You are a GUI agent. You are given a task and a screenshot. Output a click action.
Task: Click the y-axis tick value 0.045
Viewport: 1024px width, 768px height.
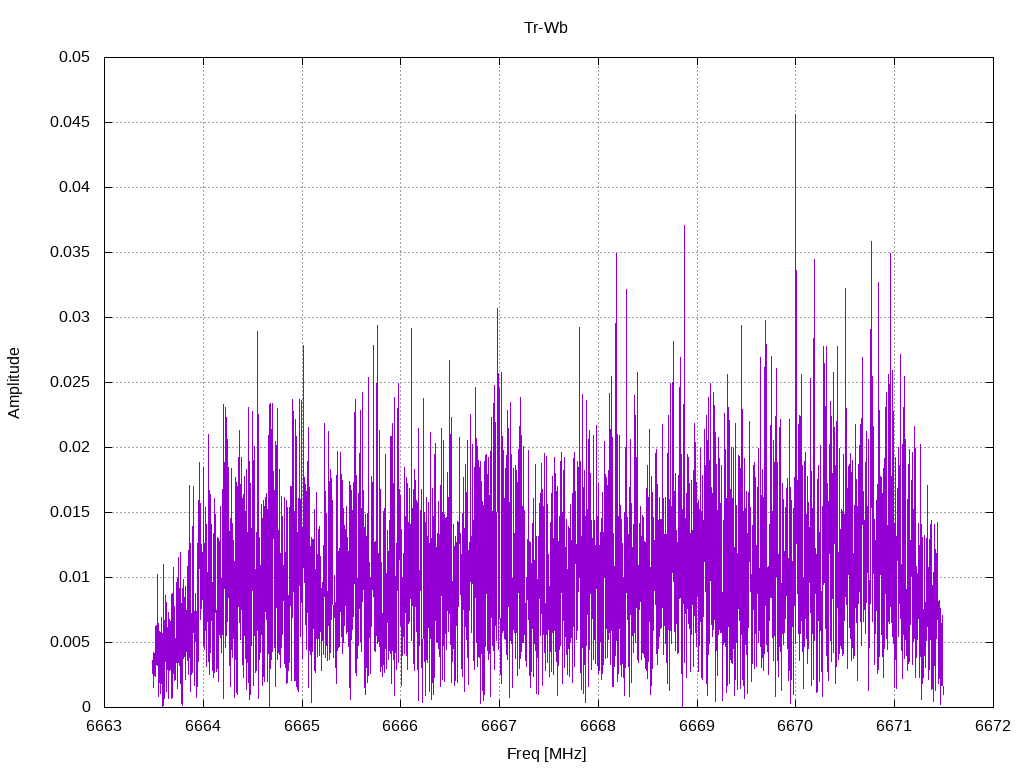pos(70,122)
